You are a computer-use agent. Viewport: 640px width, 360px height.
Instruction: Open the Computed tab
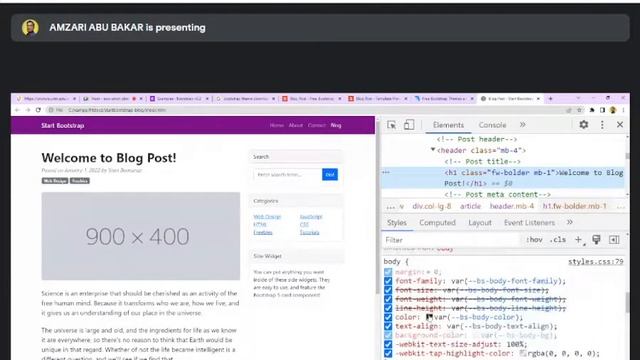[437, 222]
